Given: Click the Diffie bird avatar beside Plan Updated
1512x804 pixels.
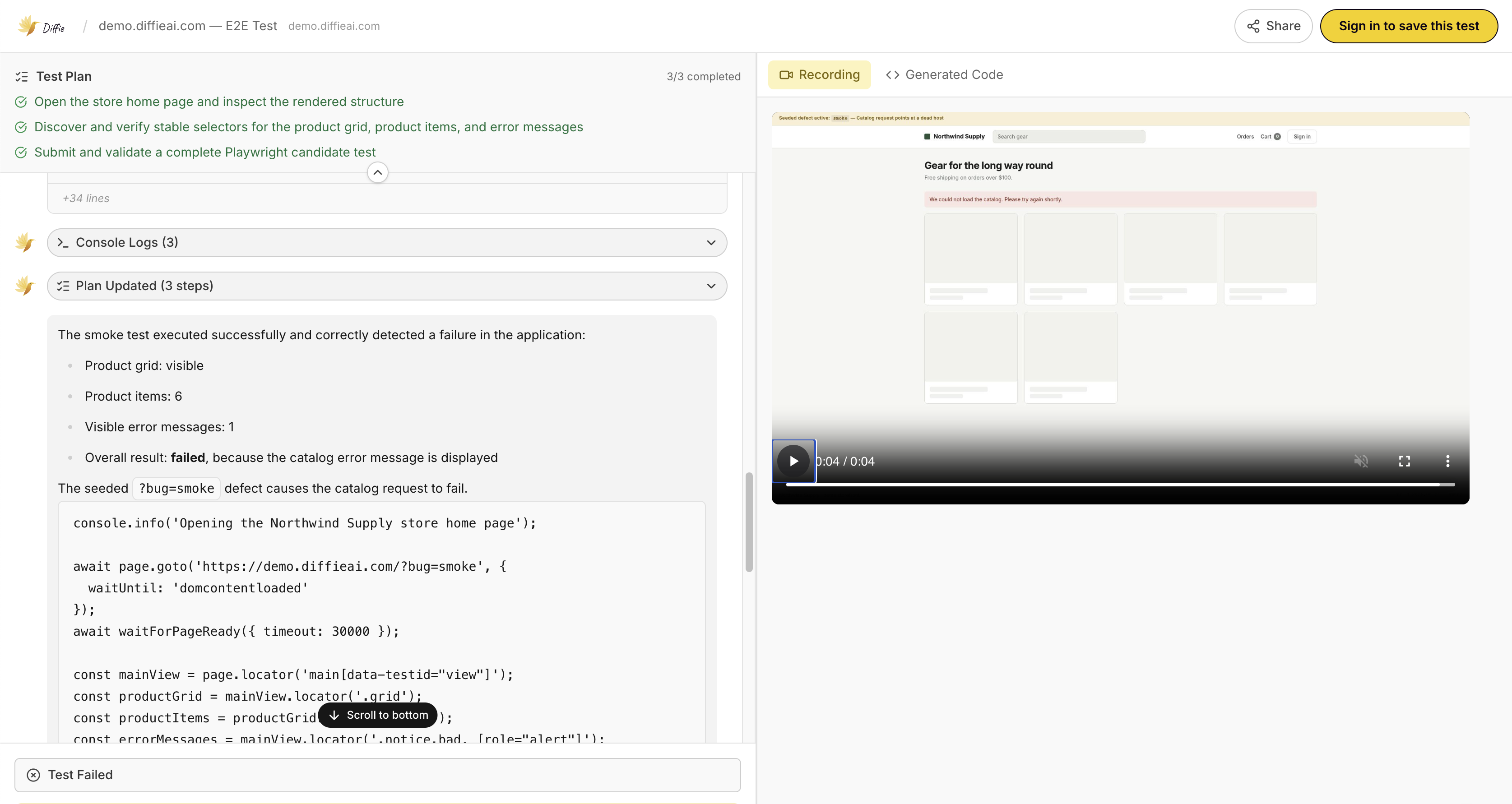Looking at the screenshot, I should 25,285.
